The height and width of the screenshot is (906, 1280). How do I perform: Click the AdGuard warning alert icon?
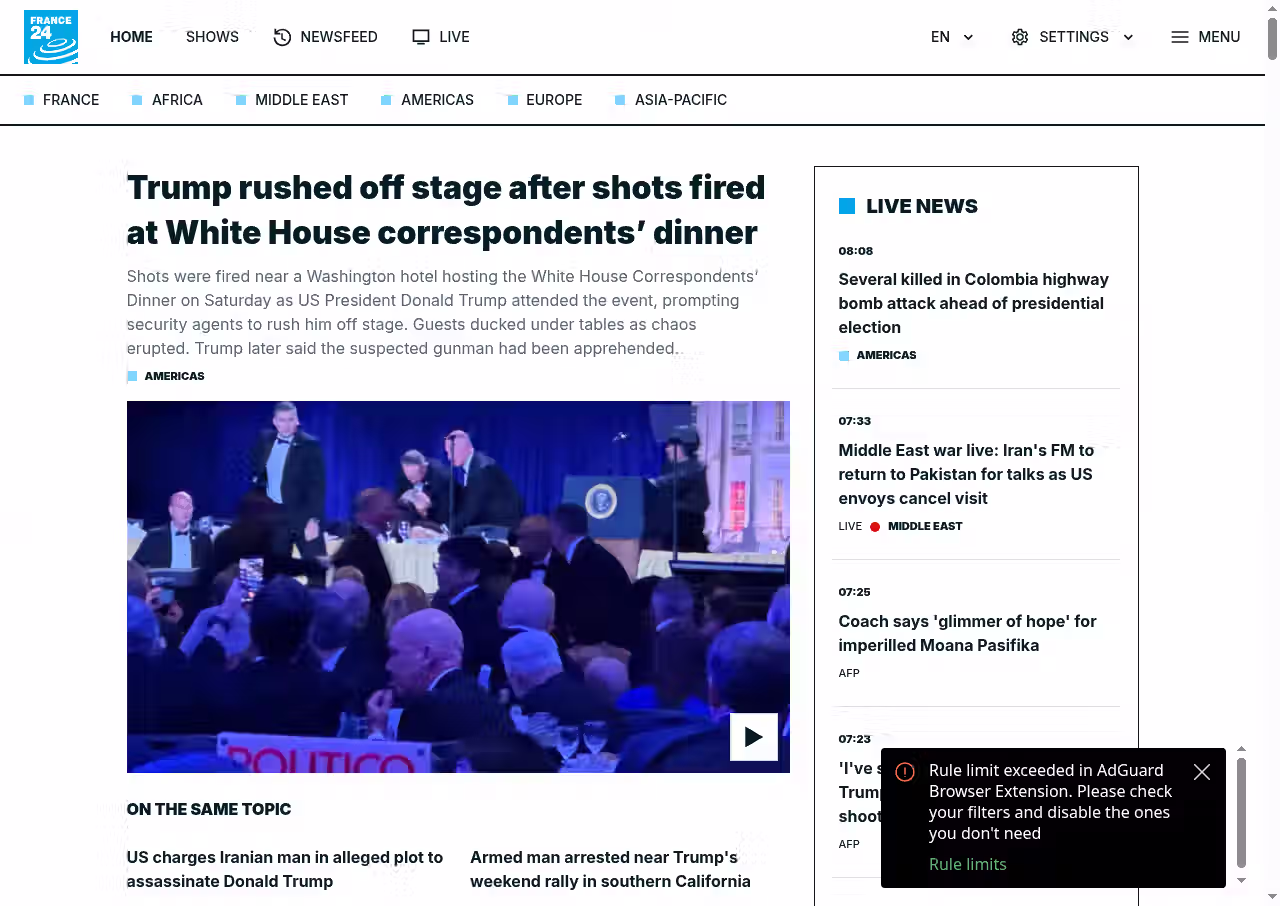[x=905, y=772]
